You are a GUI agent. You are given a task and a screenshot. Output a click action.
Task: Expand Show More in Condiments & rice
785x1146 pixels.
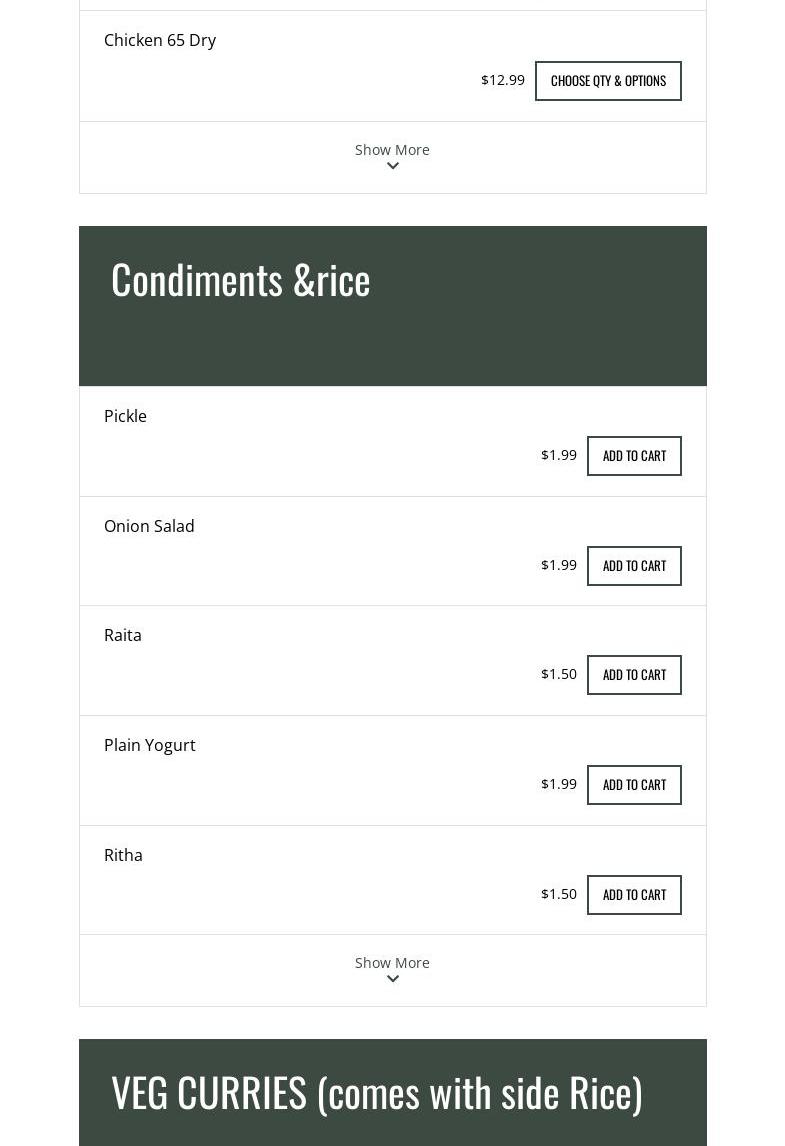pyautogui.click(x=392, y=963)
